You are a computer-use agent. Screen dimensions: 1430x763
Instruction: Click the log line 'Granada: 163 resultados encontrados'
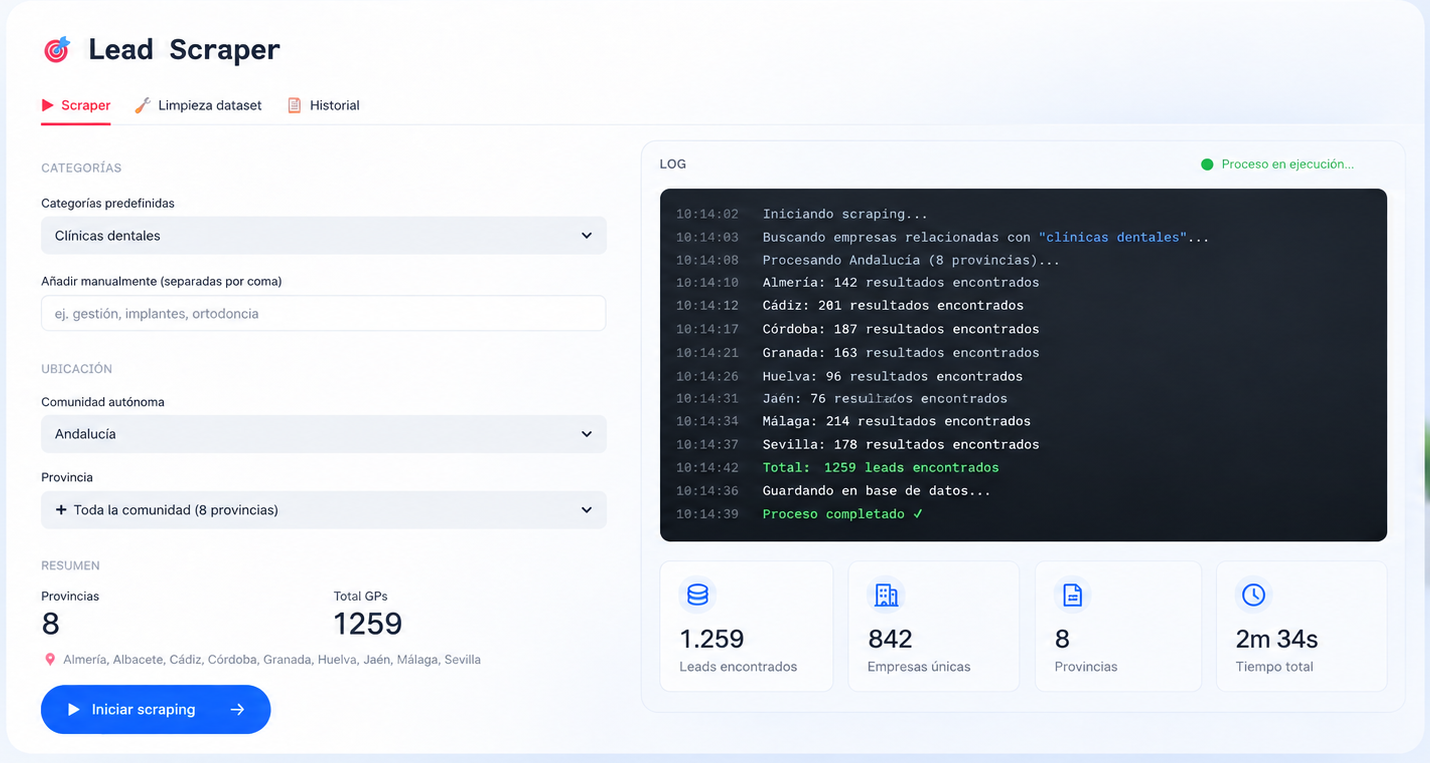click(x=900, y=353)
